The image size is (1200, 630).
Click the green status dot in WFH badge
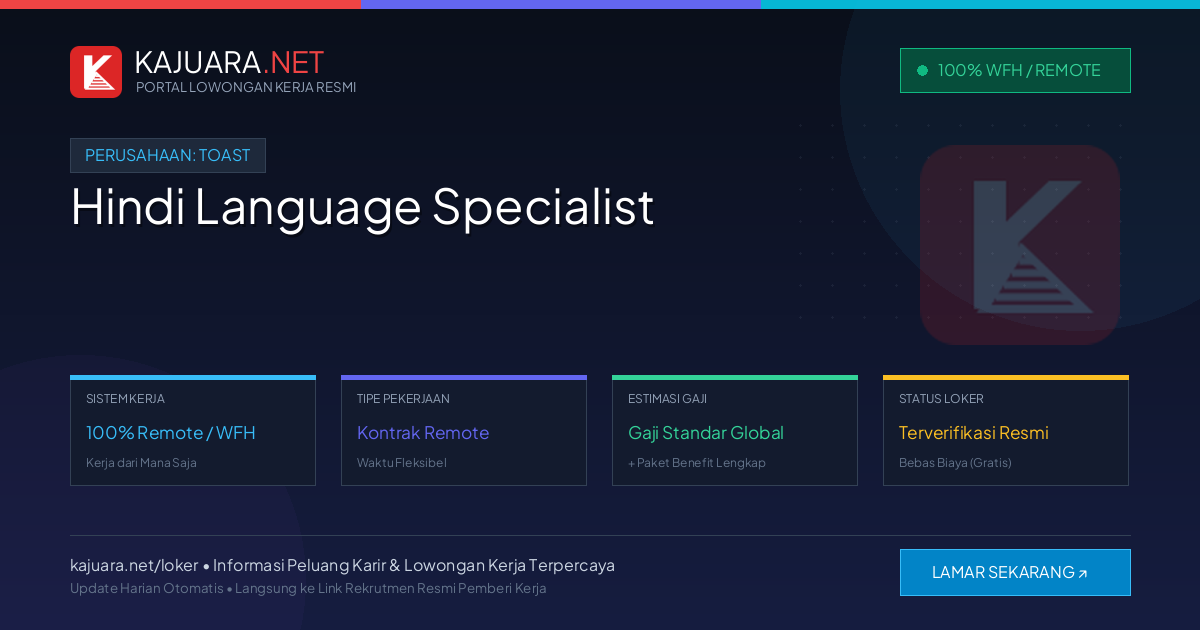[922, 70]
